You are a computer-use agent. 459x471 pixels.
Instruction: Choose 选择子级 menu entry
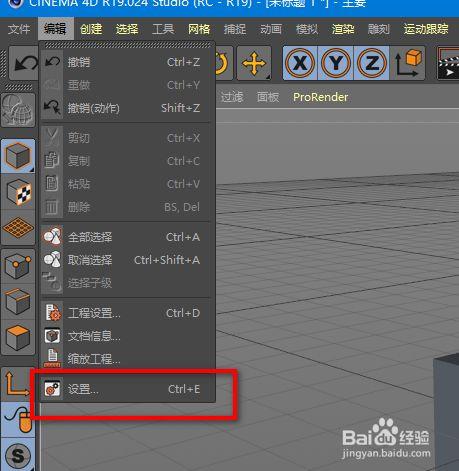[x=126, y=283]
